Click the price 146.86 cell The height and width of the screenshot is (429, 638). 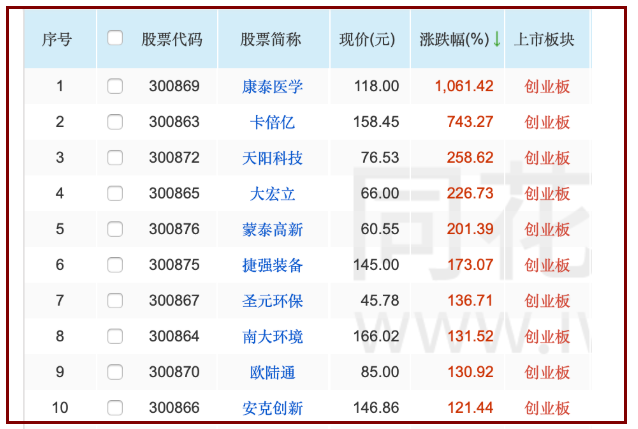pos(376,408)
